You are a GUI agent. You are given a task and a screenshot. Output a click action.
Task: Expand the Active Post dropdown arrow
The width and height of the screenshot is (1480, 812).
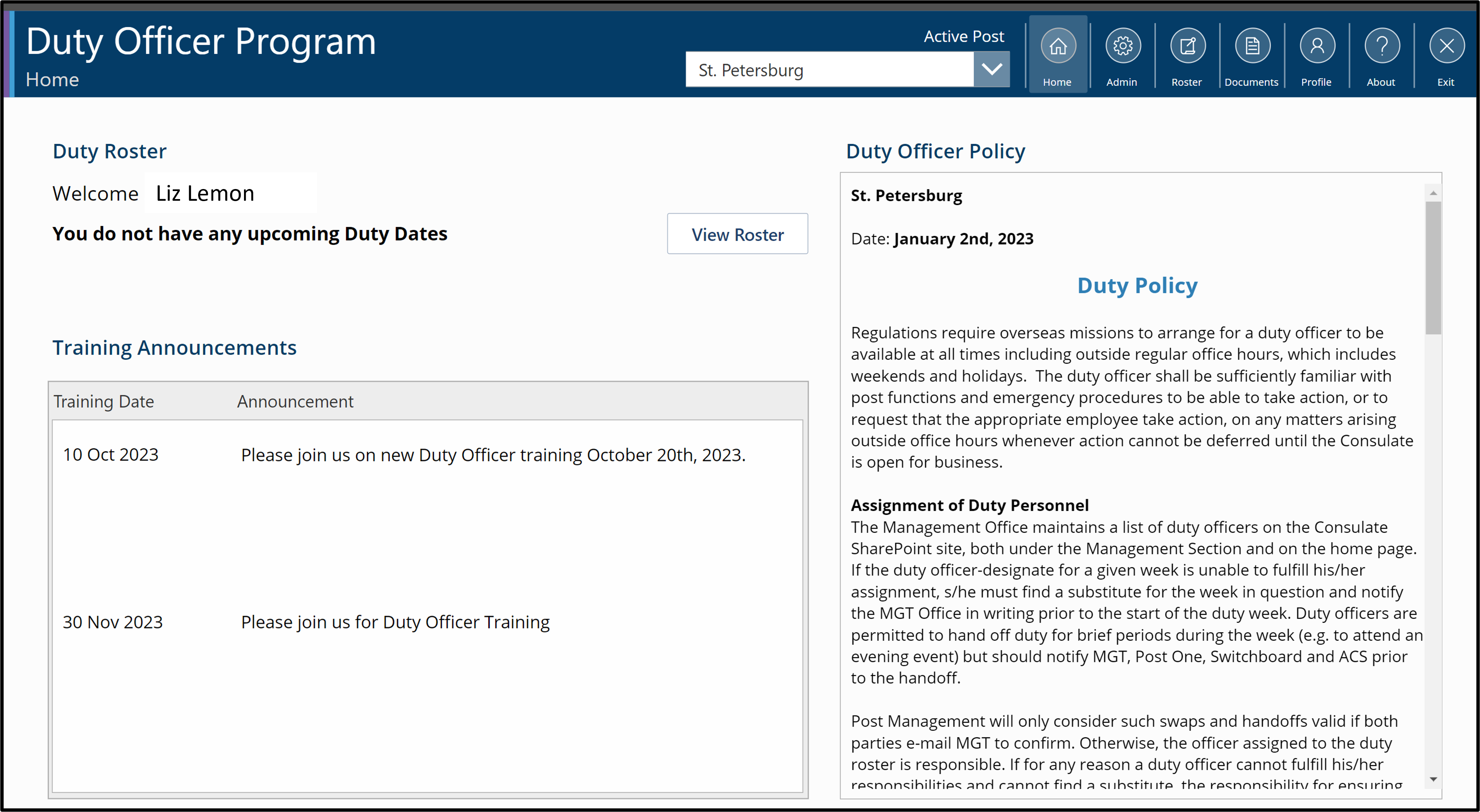pyautogui.click(x=992, y=70)
